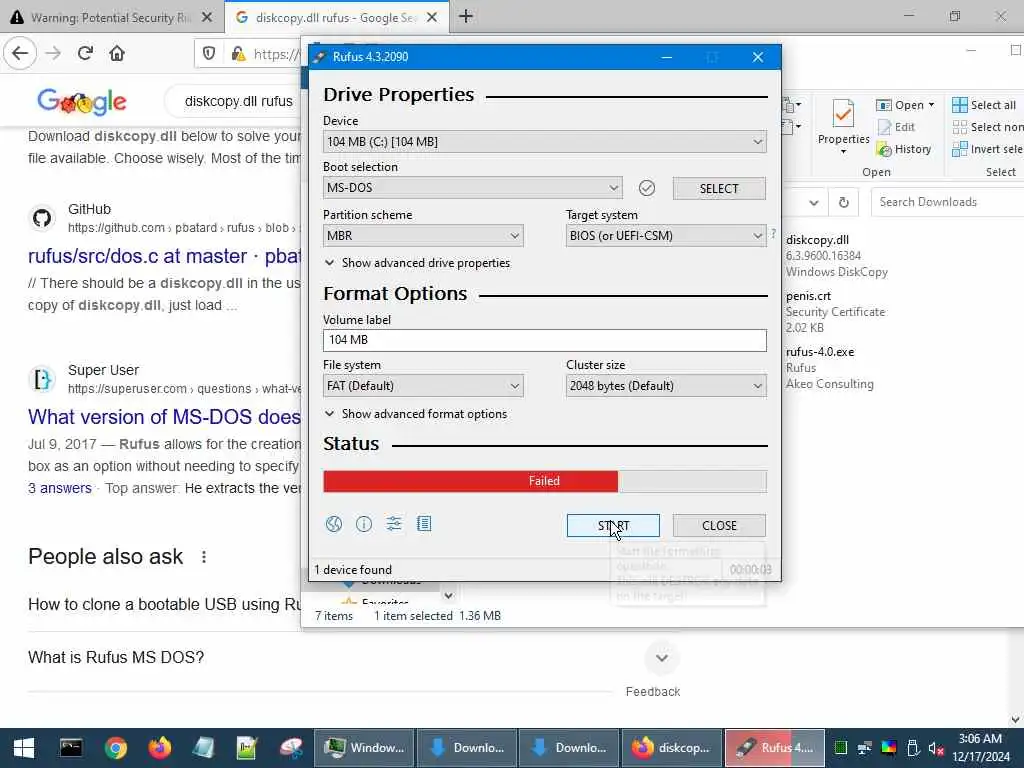Viewport: 1024px width, 768px height.
Task: Refresh the Explorer Downloads folder
Action: click(x=843, y=202)
